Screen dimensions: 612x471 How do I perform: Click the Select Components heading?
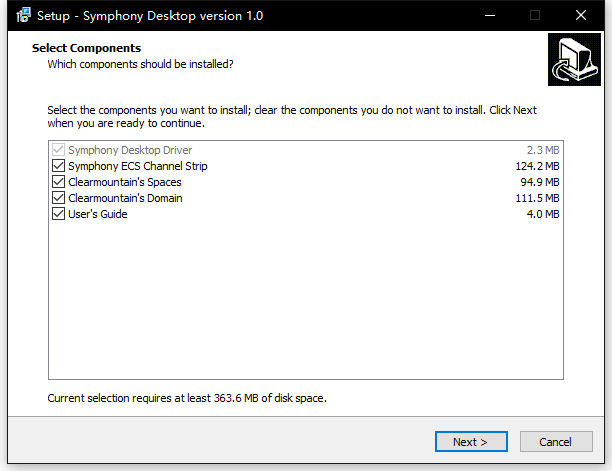pos(86,48)
